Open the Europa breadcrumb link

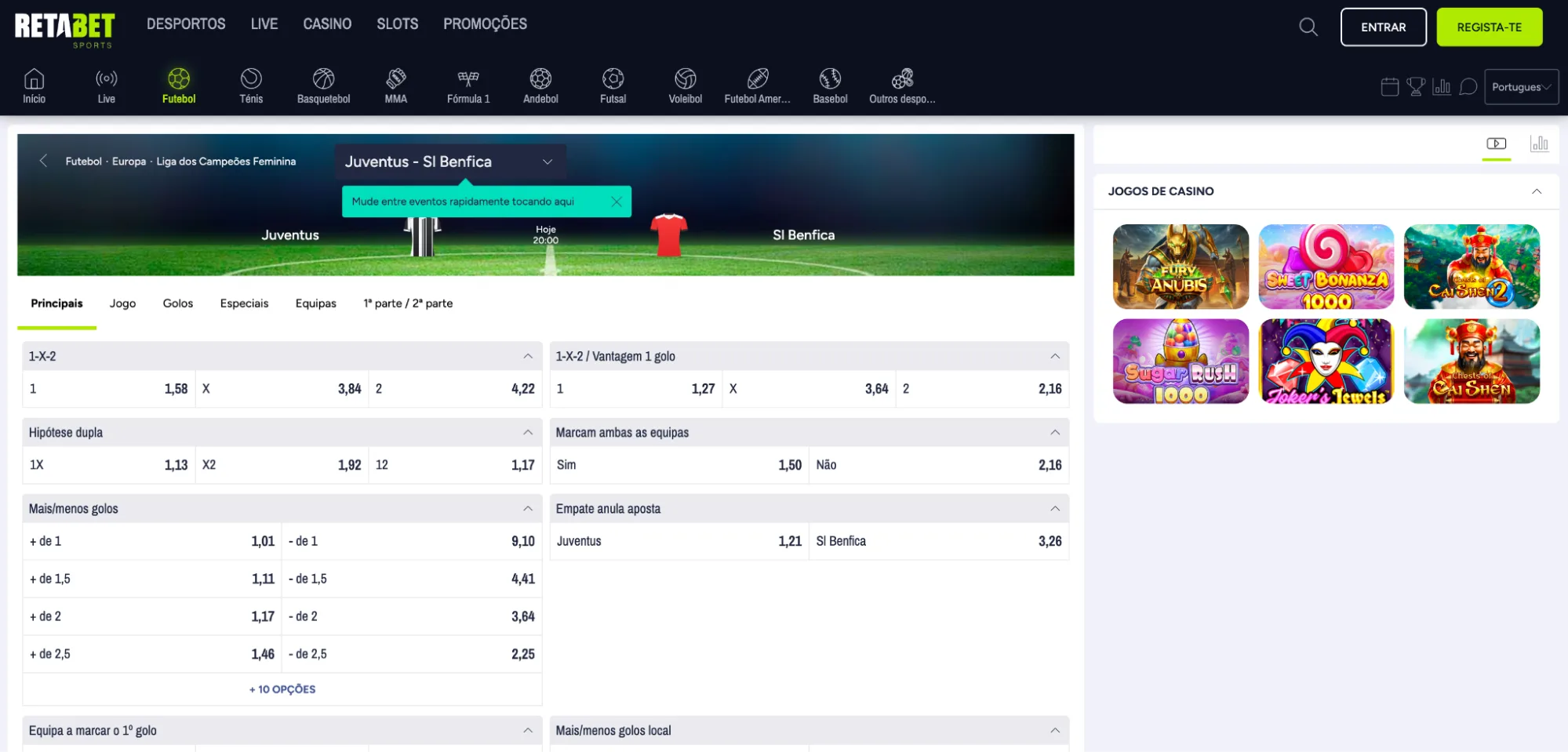129,161
